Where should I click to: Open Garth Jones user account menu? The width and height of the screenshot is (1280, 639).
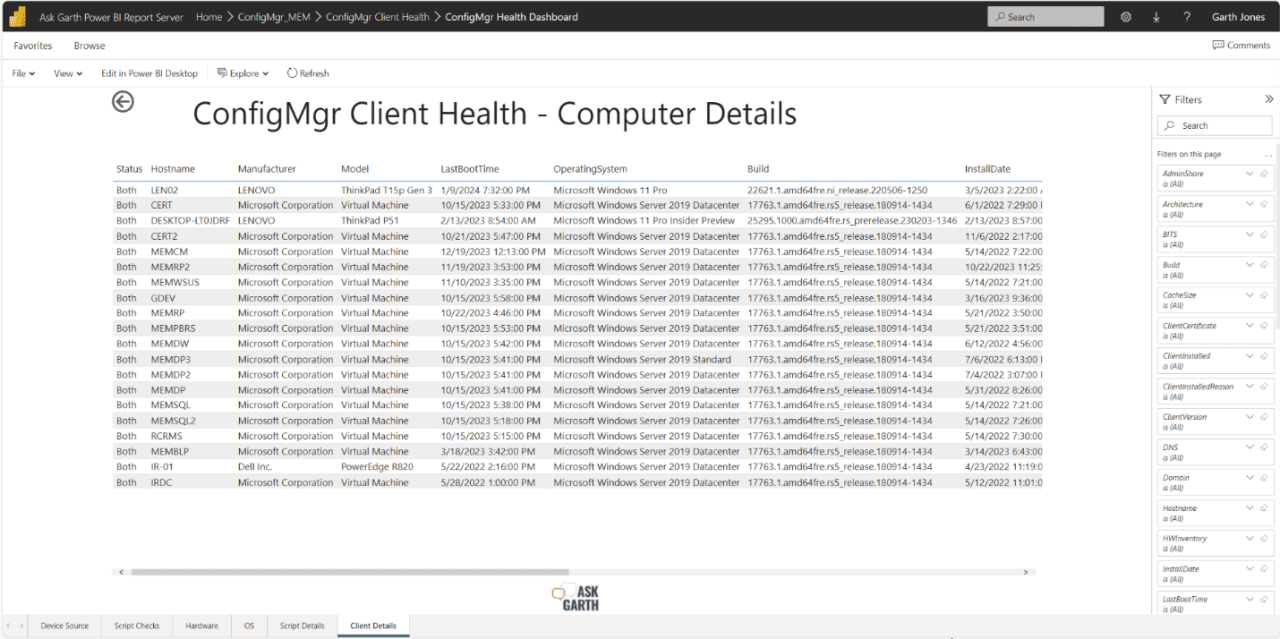click(1238, 17)
